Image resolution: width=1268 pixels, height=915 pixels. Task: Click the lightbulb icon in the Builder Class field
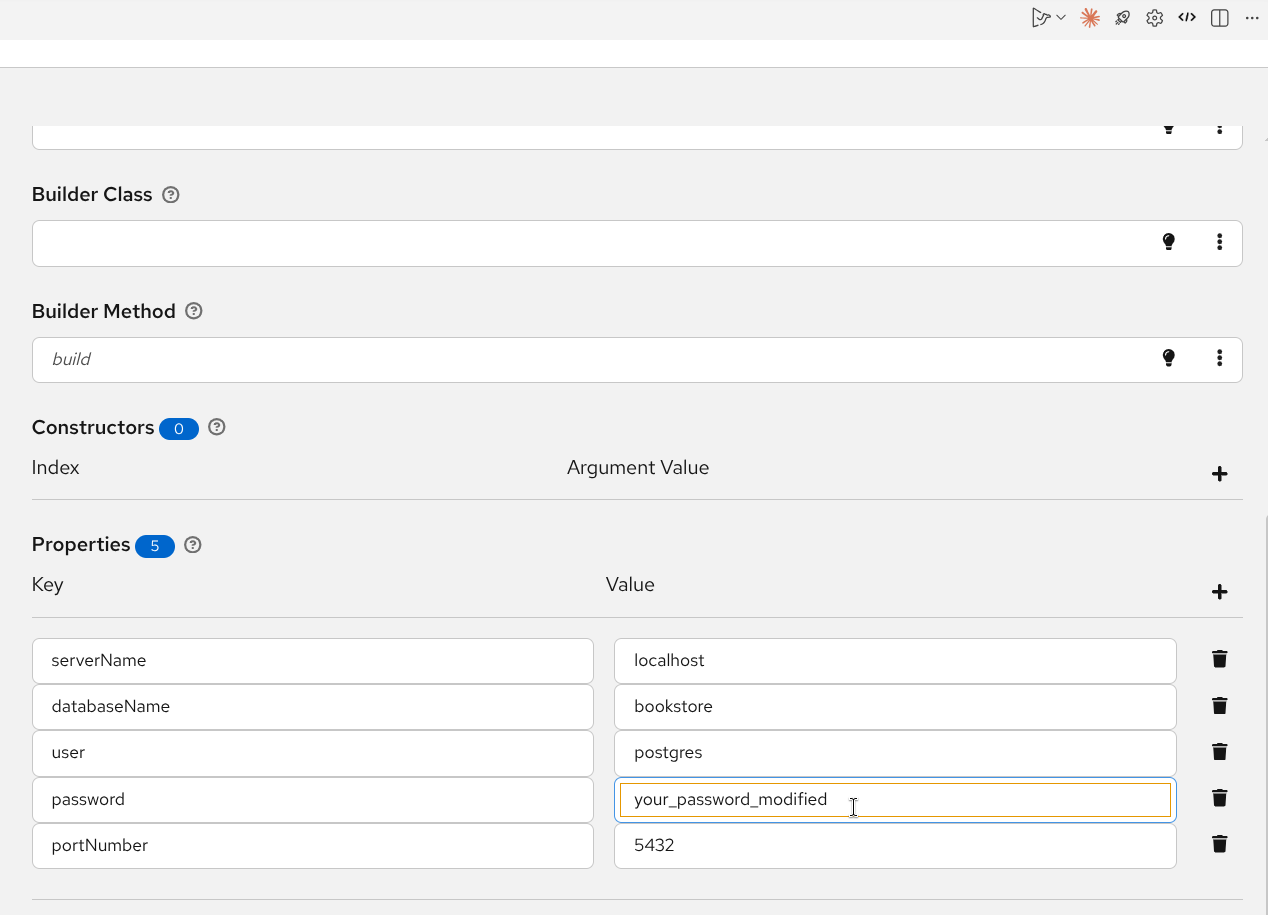[1168, 242]
